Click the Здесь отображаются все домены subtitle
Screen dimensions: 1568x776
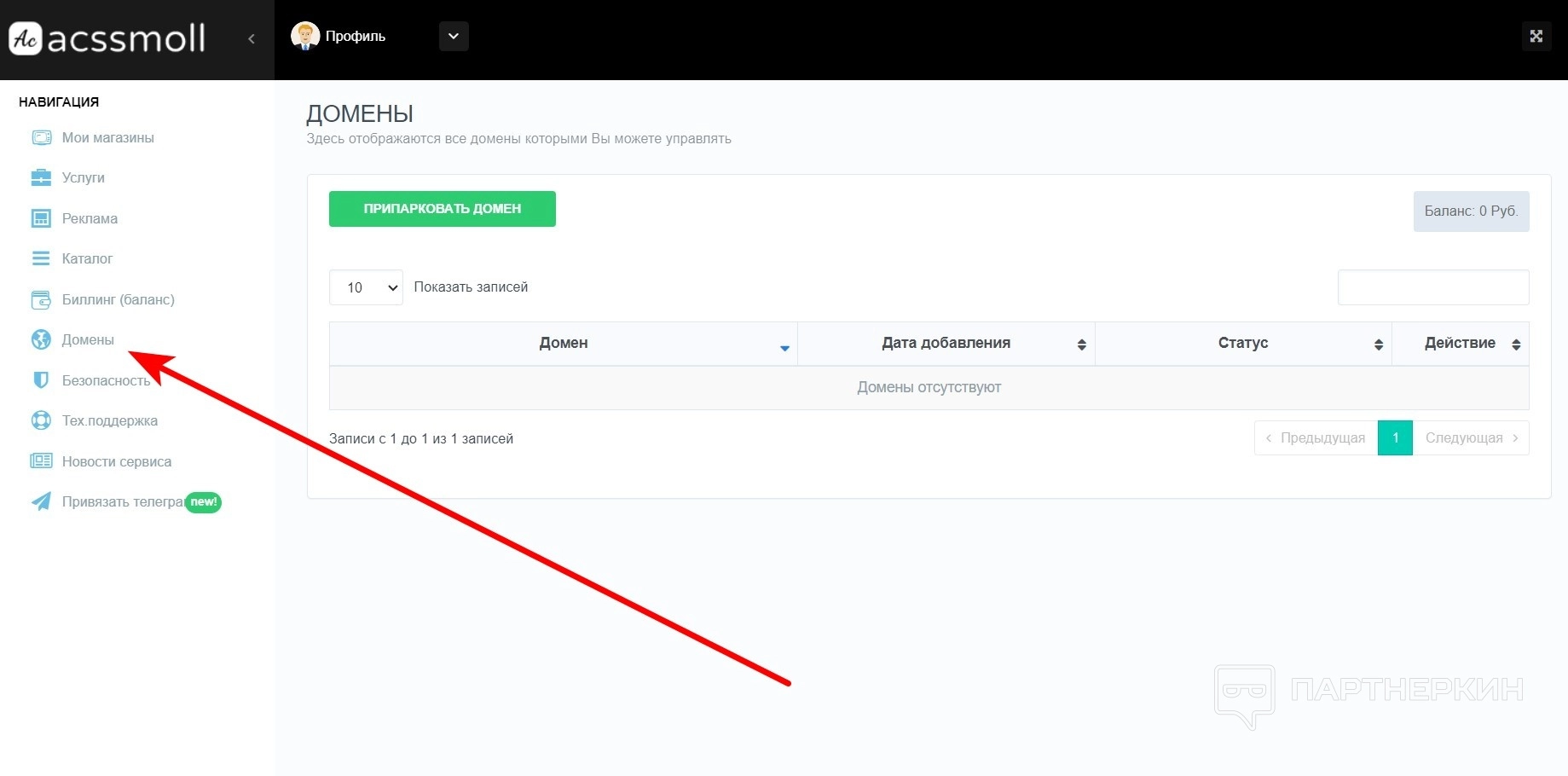(x=519, y=139)
